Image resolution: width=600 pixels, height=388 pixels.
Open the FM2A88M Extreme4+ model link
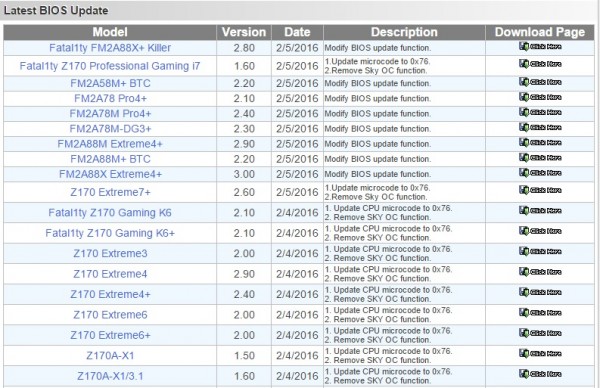click(x=110, y=144)
